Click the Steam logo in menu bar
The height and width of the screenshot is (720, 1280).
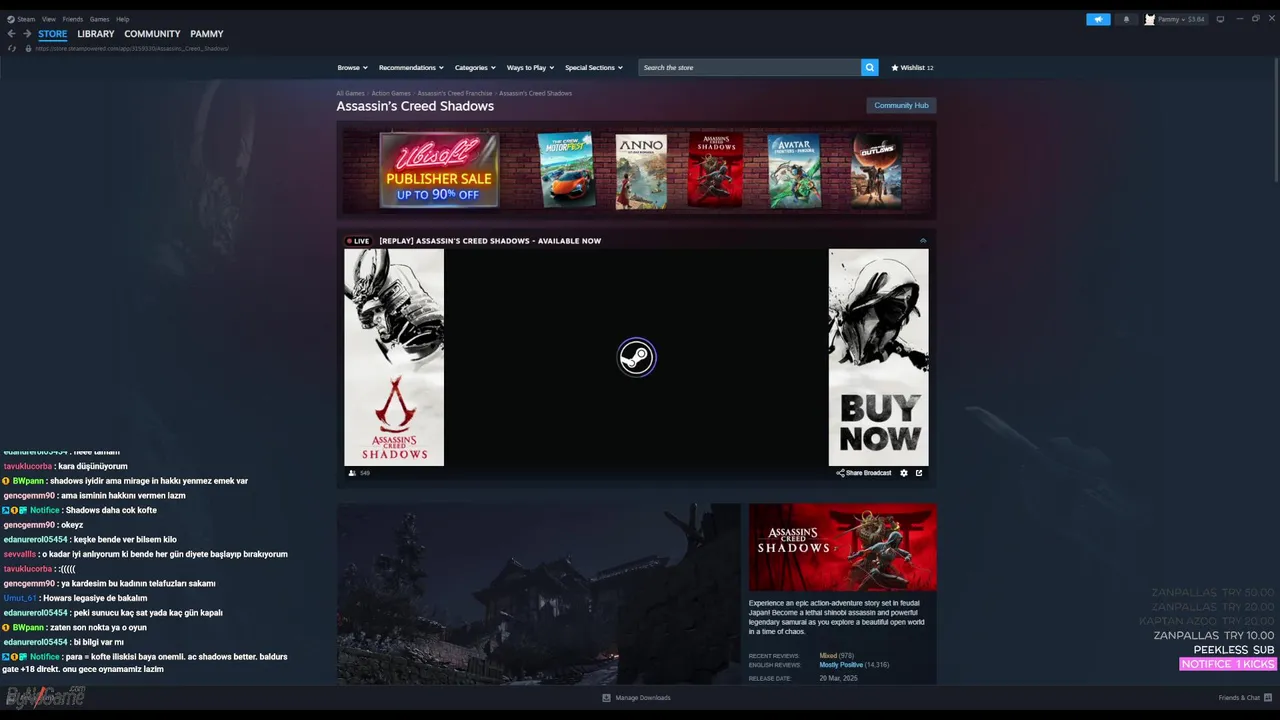pyautogui.click(x=11, y=19)
